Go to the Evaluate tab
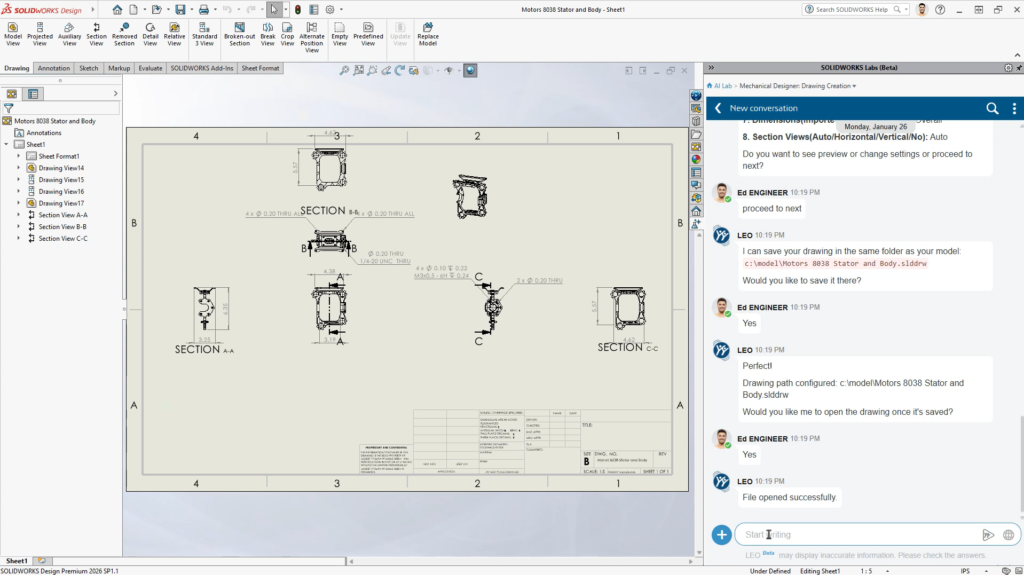 150,68
